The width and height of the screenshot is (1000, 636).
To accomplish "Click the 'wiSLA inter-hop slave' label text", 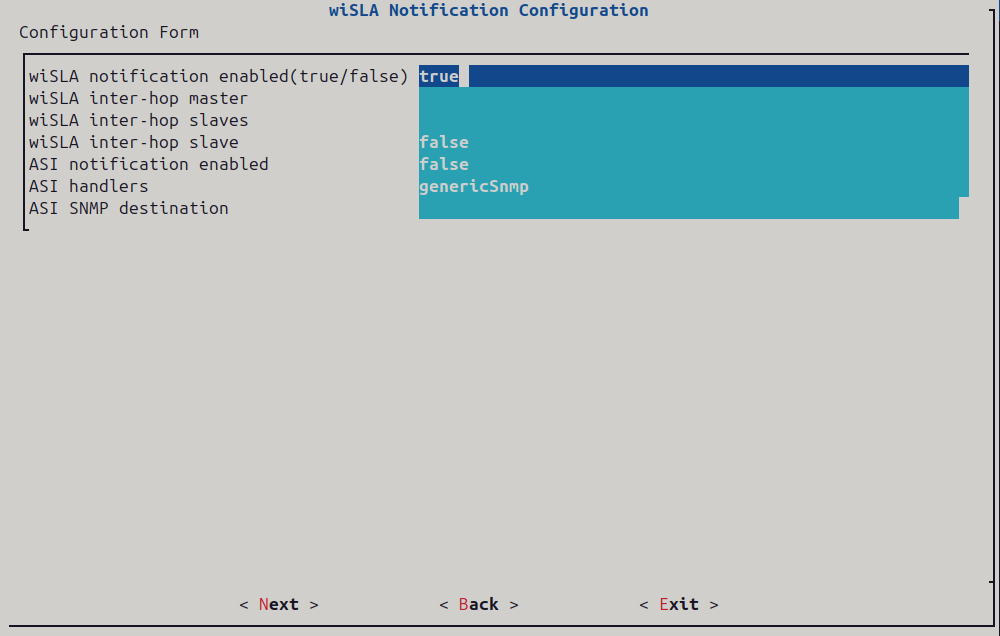I will click(133, 142).
